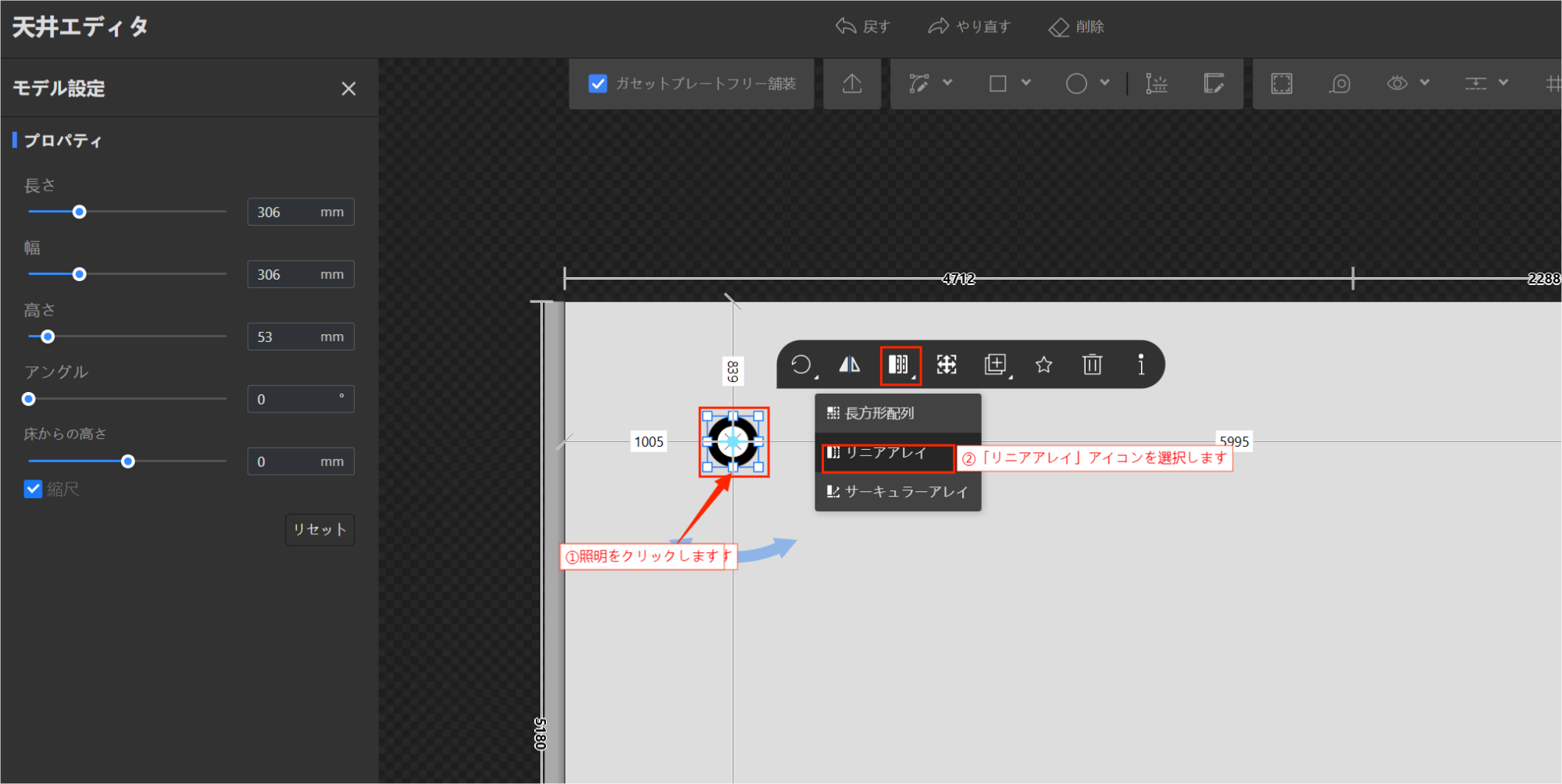
Task: Toggle the eye visibility icon
Action: 1397,83
